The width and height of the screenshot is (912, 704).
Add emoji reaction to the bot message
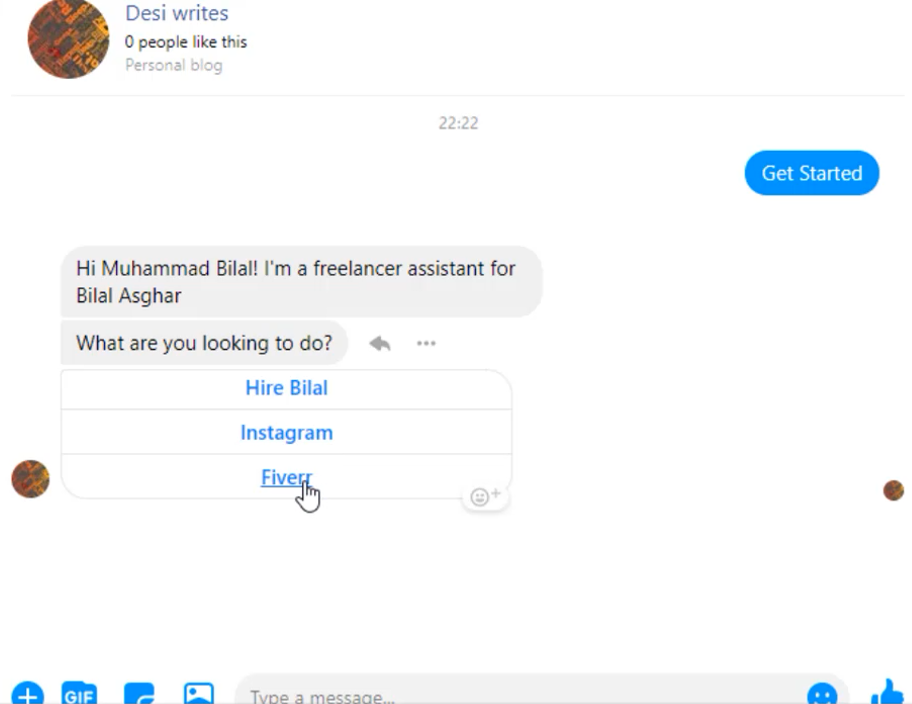pyautogui.click(x=485, y=496)
